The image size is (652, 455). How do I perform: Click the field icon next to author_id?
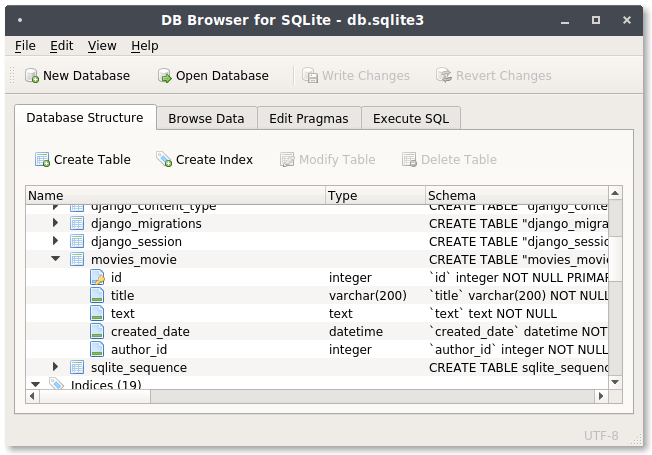pyautogui.click(x=97, y=349)
